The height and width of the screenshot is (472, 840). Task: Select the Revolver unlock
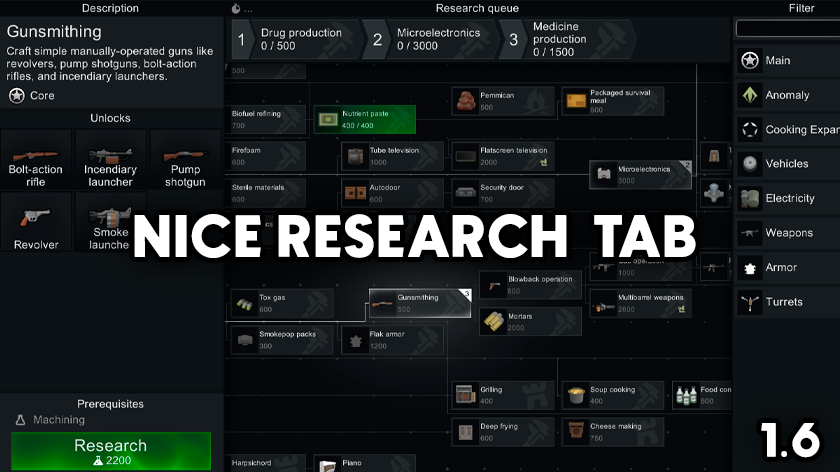click(x=36, y=222)
